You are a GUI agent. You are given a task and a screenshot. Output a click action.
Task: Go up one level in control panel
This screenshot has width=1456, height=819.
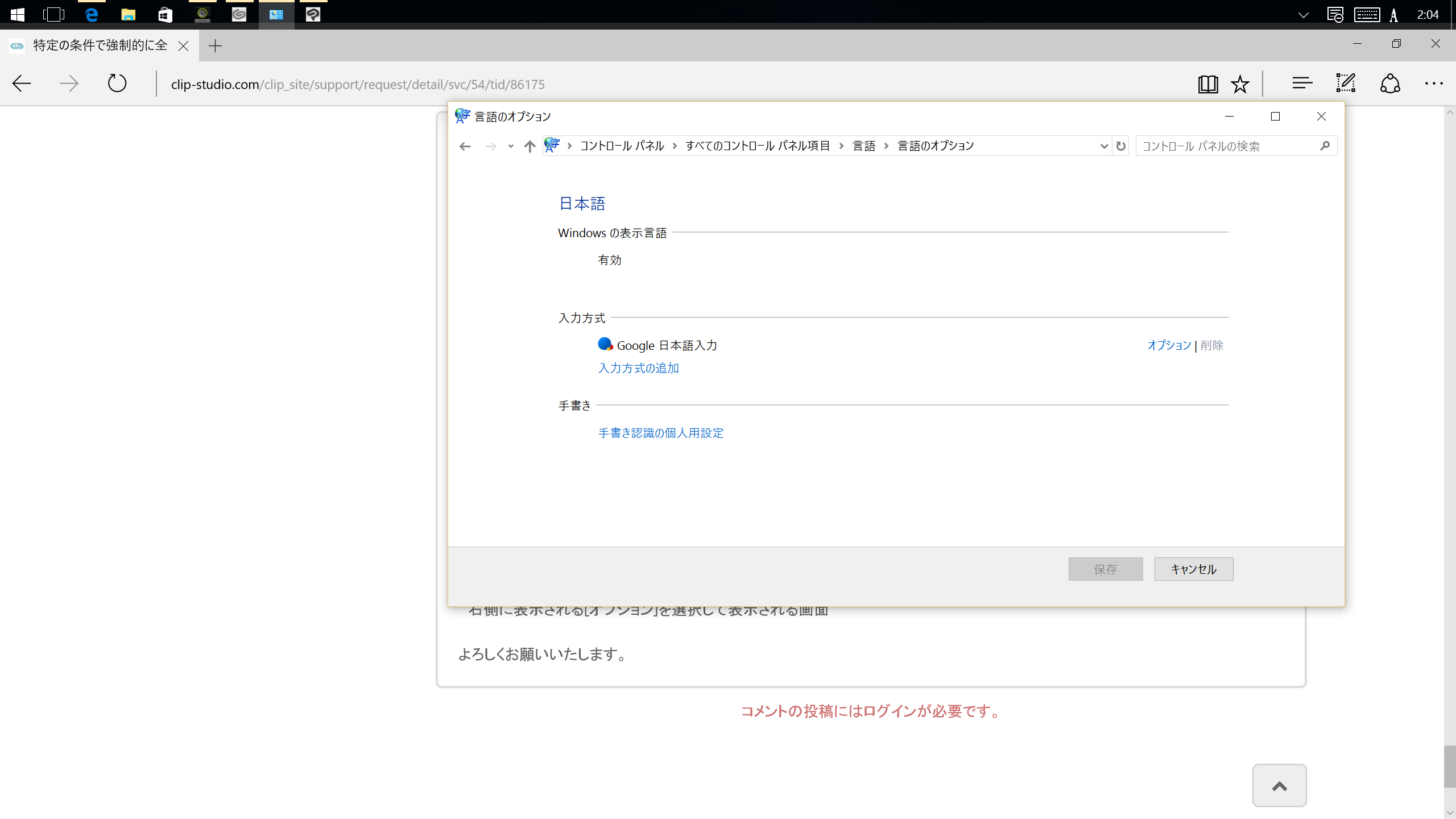click(x=530, y=146)
